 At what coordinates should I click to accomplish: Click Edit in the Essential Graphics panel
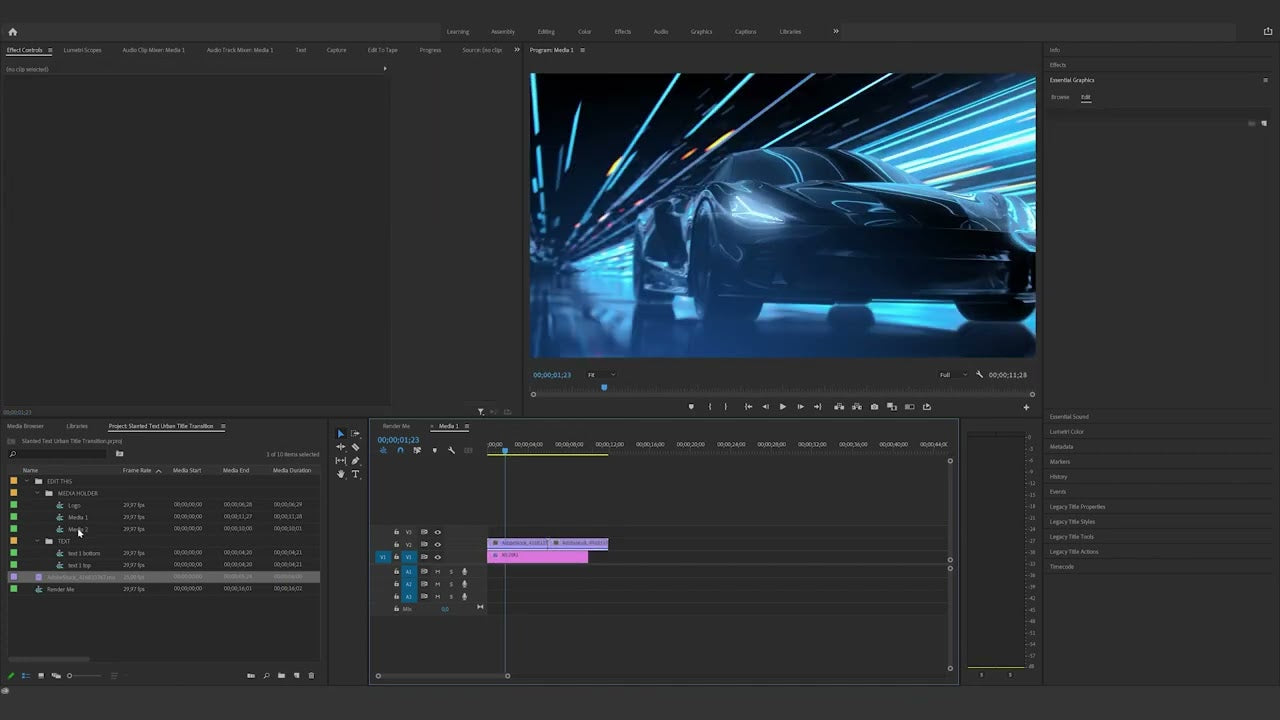[1086, 97]
